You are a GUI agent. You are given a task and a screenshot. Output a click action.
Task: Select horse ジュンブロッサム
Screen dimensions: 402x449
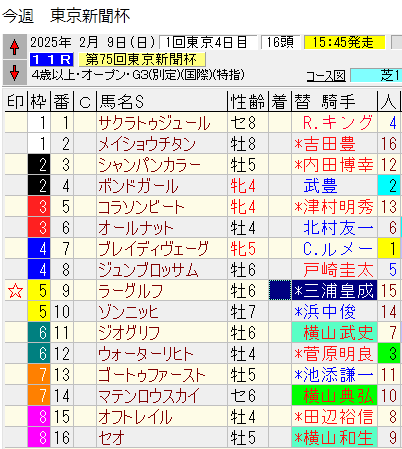pyautogui.click(x=148, y=270)
